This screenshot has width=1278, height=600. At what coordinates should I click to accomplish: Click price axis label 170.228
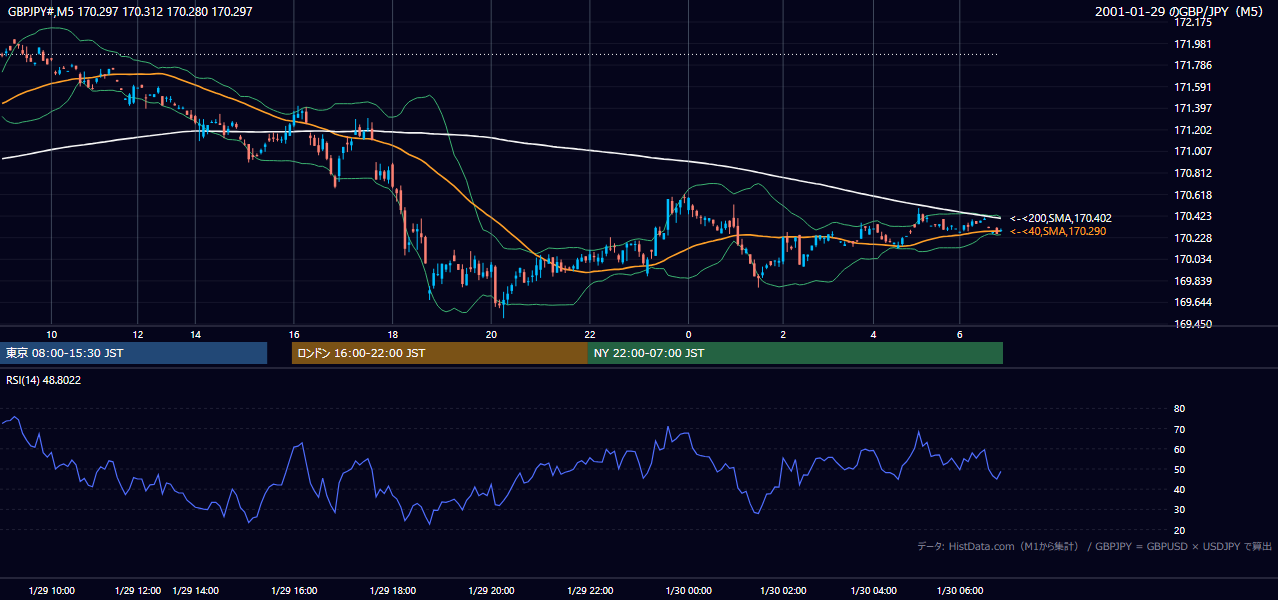pos(1193,238)
